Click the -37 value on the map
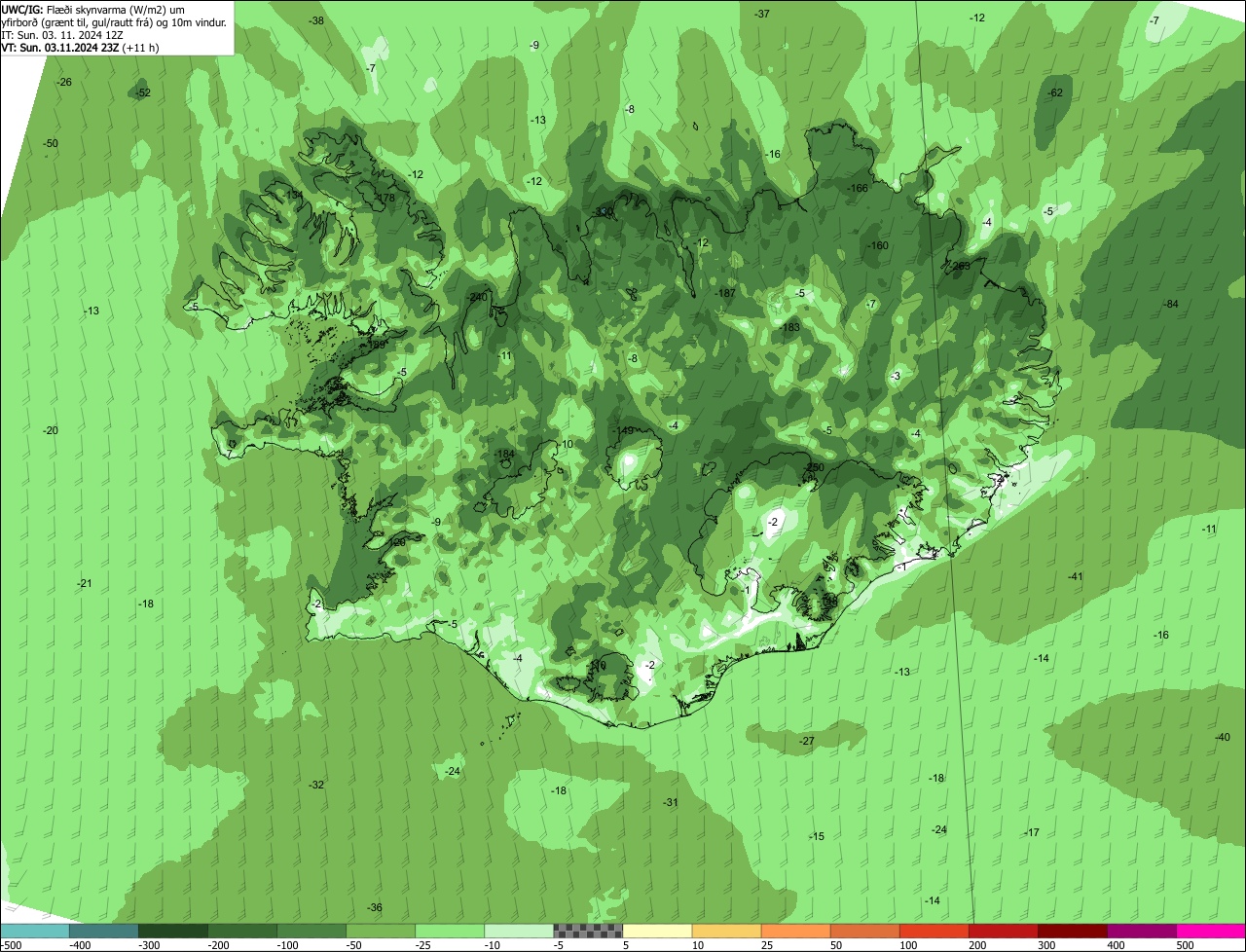The height and width of the screenshot is (952, 1246). click(762, 14)
